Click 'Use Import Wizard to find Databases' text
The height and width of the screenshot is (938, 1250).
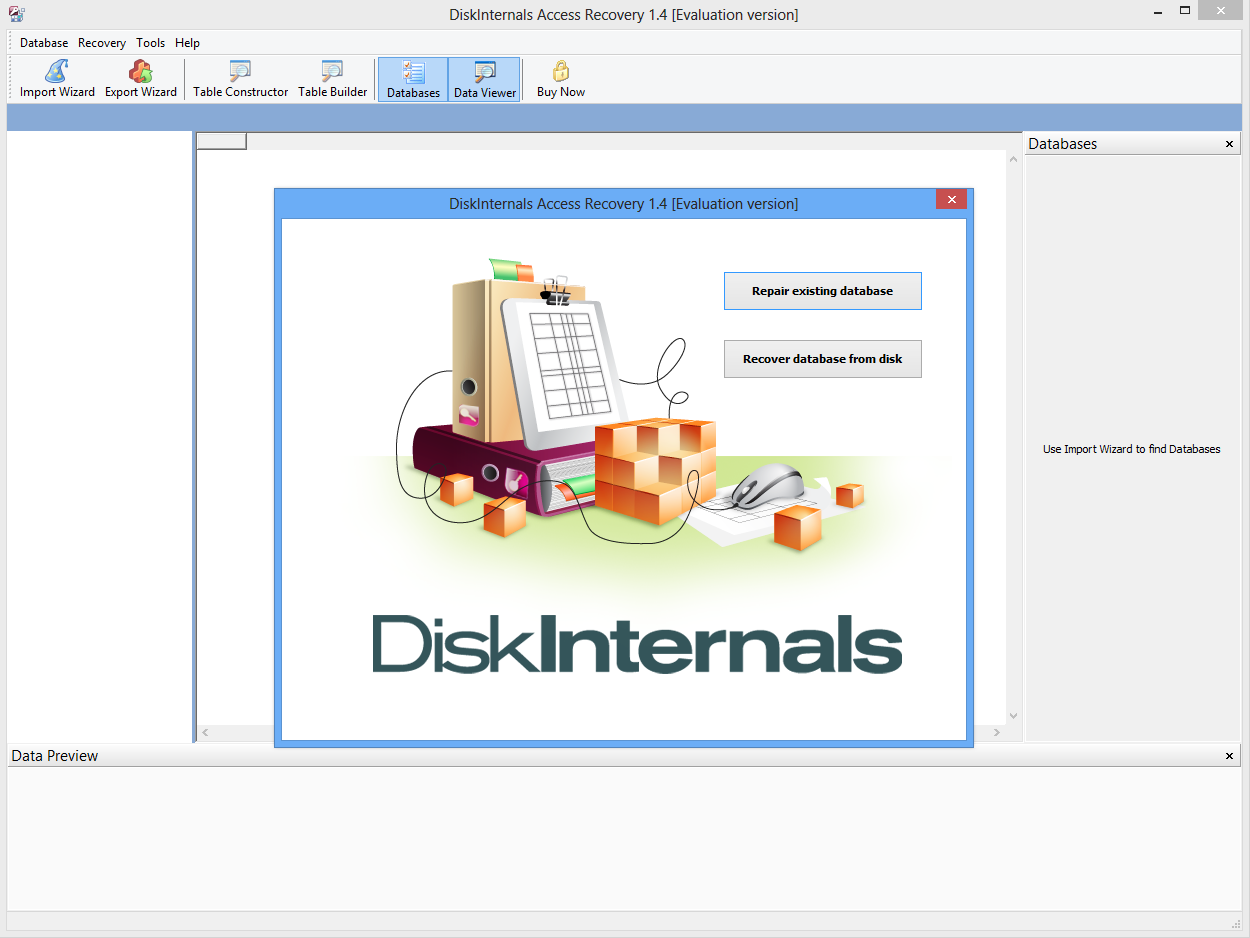pos(1131,449)
